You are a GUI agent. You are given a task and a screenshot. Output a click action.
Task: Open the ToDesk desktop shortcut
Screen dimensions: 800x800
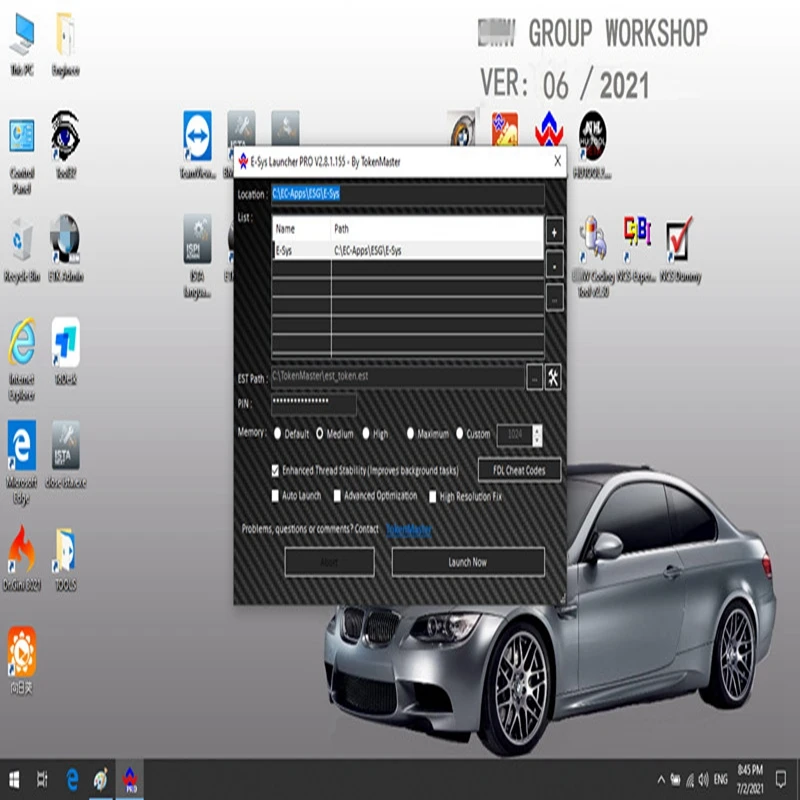point(65,351)
